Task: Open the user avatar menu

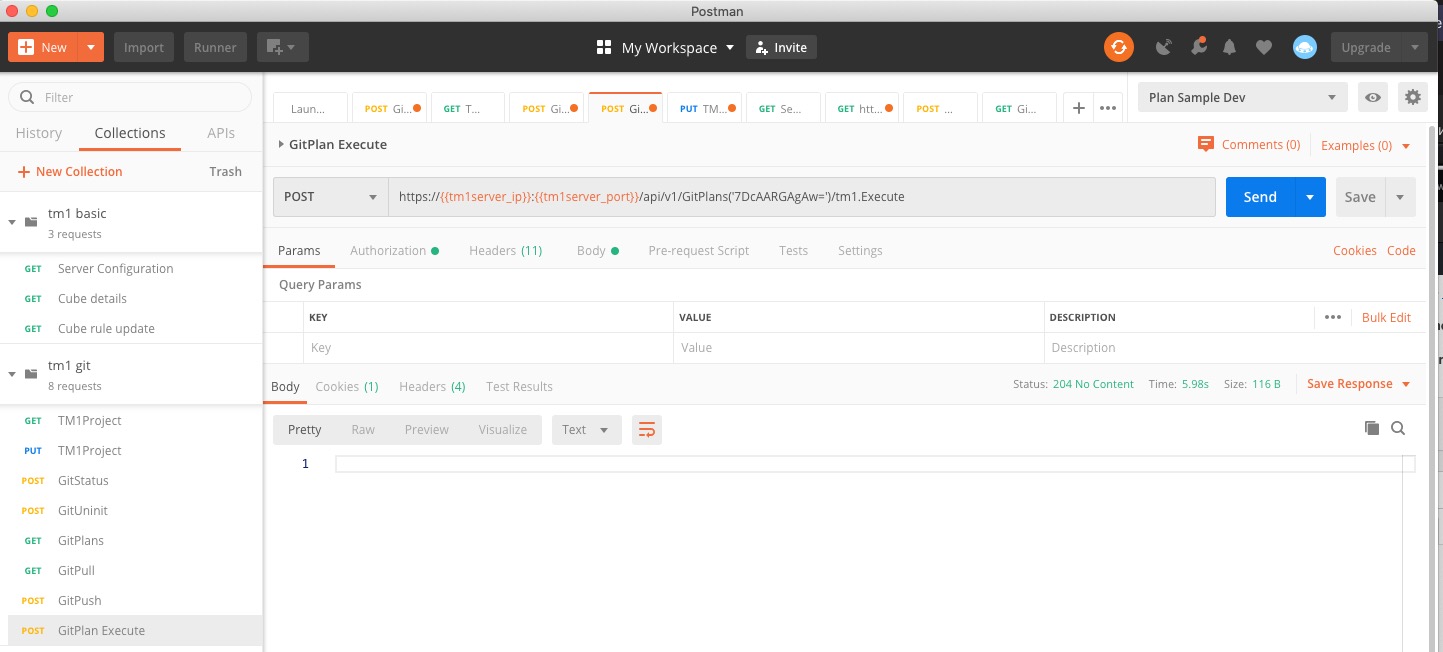Action: [x=1304, y=47]
